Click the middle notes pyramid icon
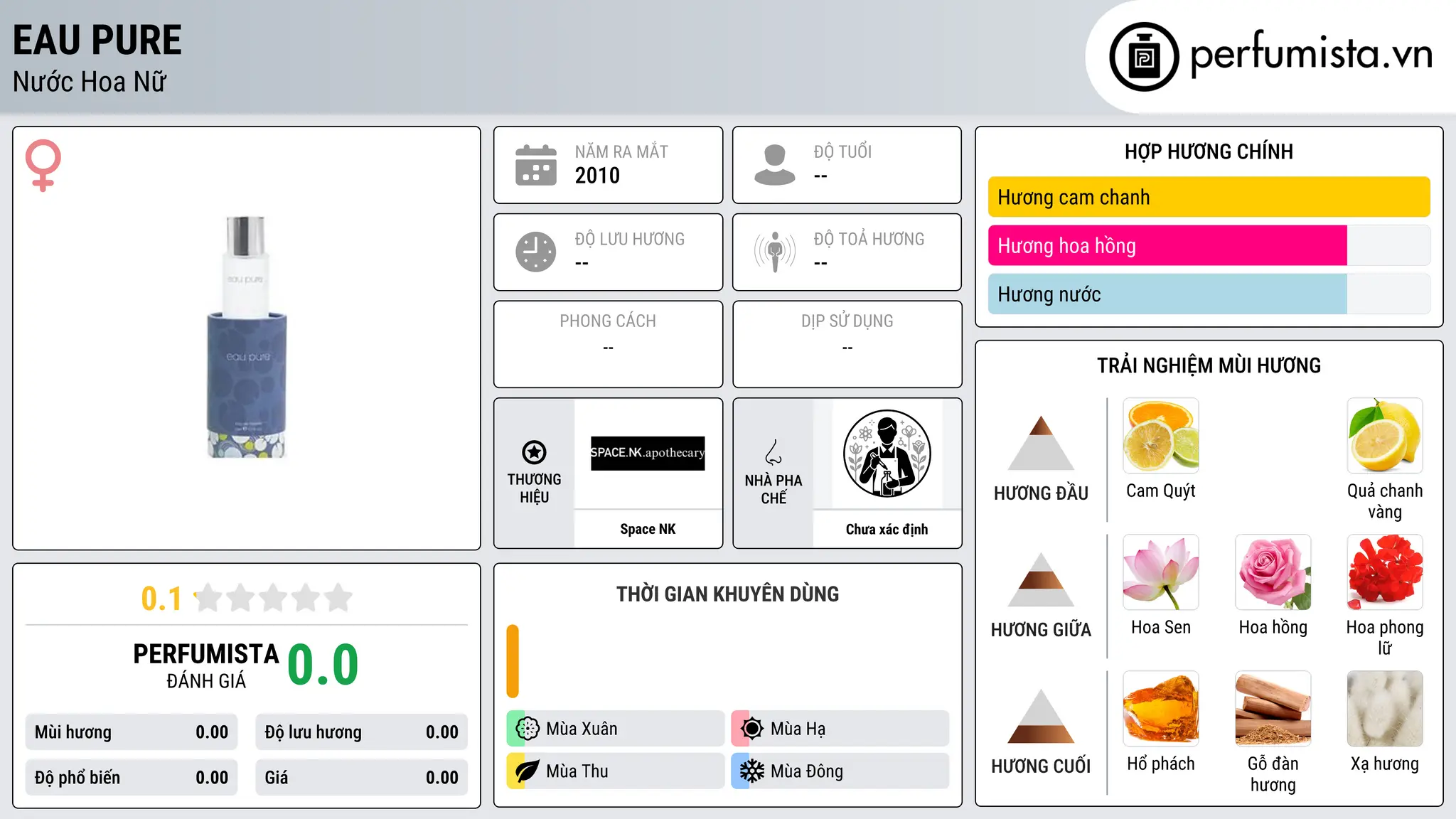 tap(1041, 579)
